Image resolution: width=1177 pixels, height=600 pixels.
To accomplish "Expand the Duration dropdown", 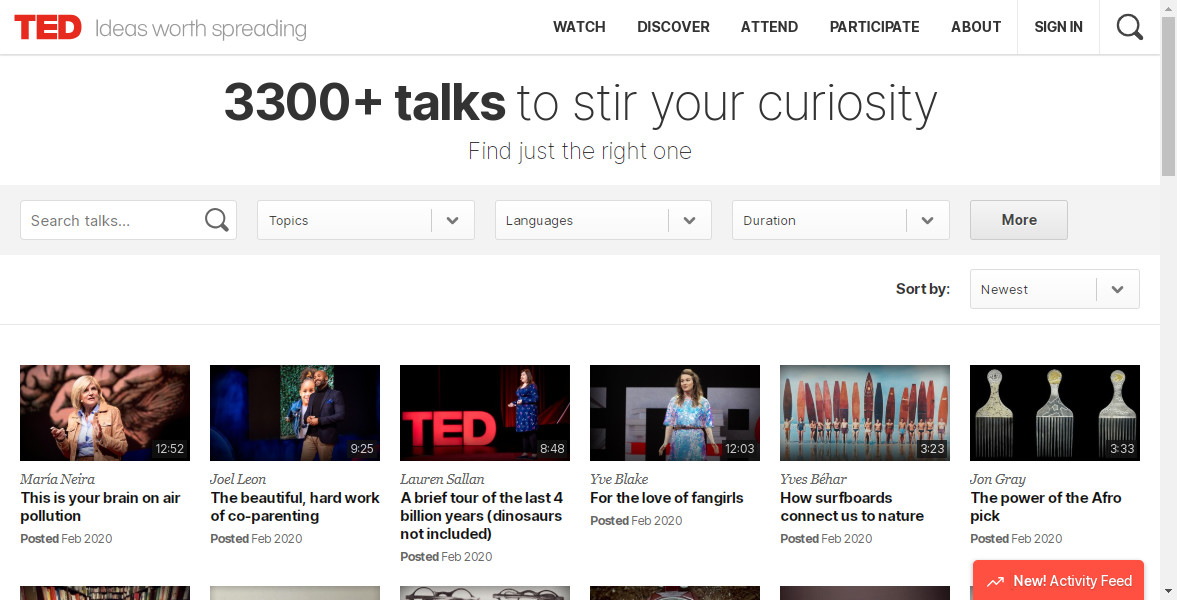I will [x=841, y=220].
